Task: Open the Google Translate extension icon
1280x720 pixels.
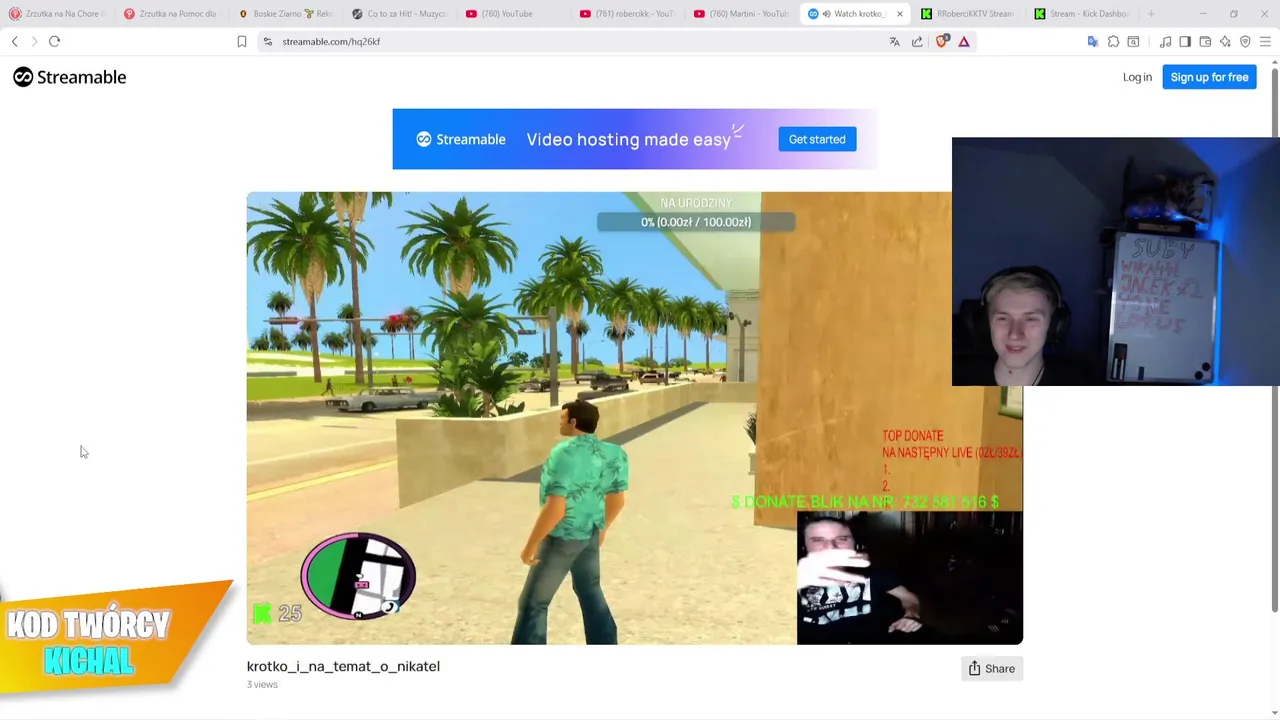Action: click(x=1092, y=41)
